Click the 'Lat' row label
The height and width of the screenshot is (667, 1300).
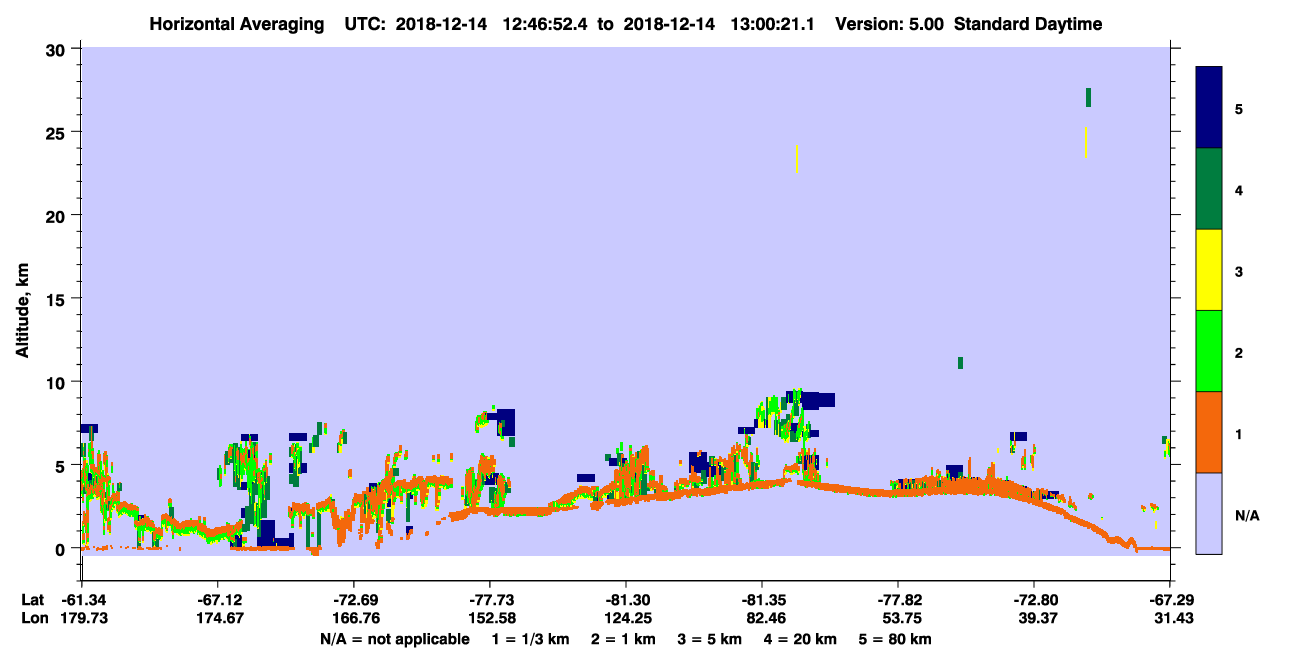click(x=33, y=600)
